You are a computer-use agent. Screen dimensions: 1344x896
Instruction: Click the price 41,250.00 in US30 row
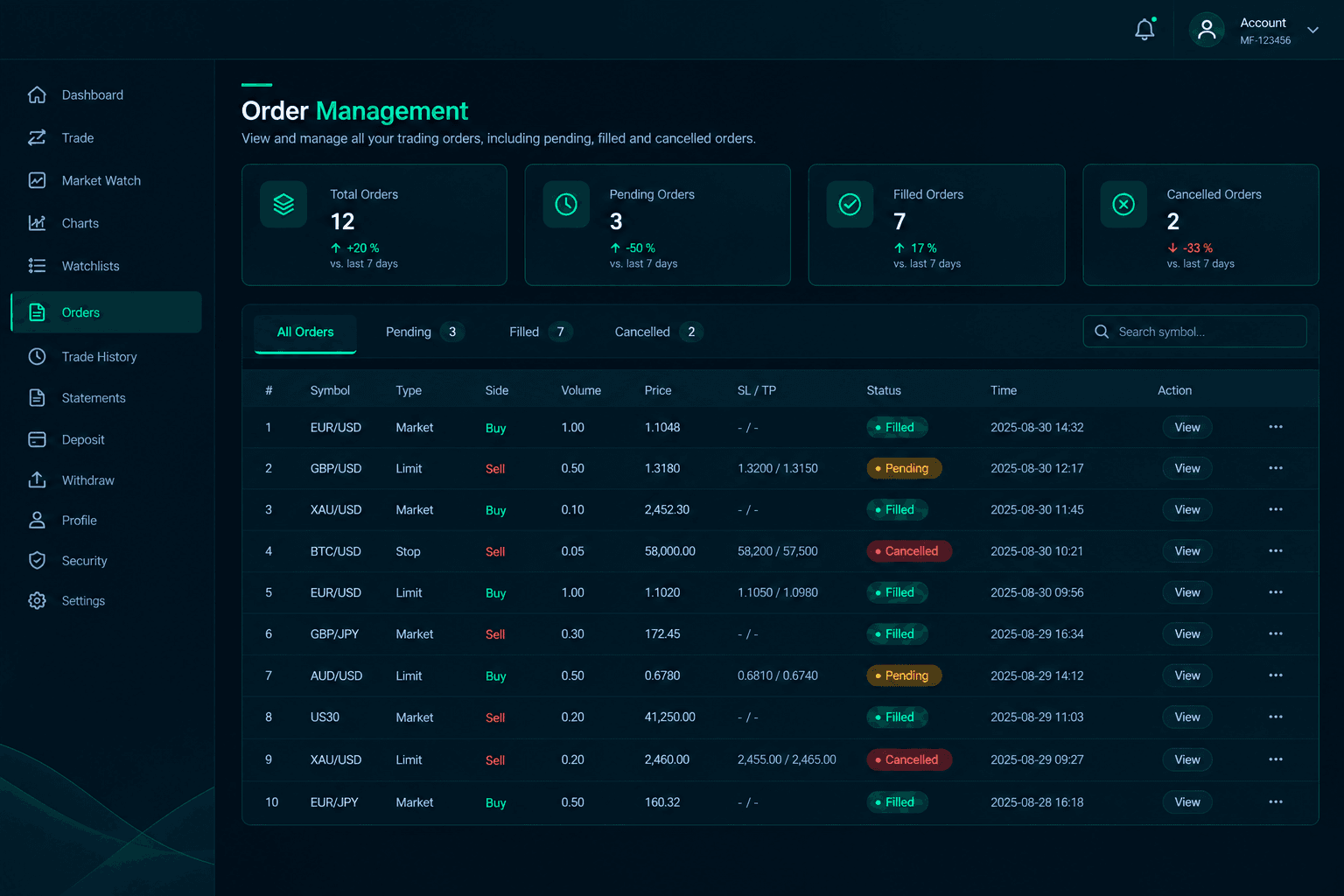tap(670, 717)
